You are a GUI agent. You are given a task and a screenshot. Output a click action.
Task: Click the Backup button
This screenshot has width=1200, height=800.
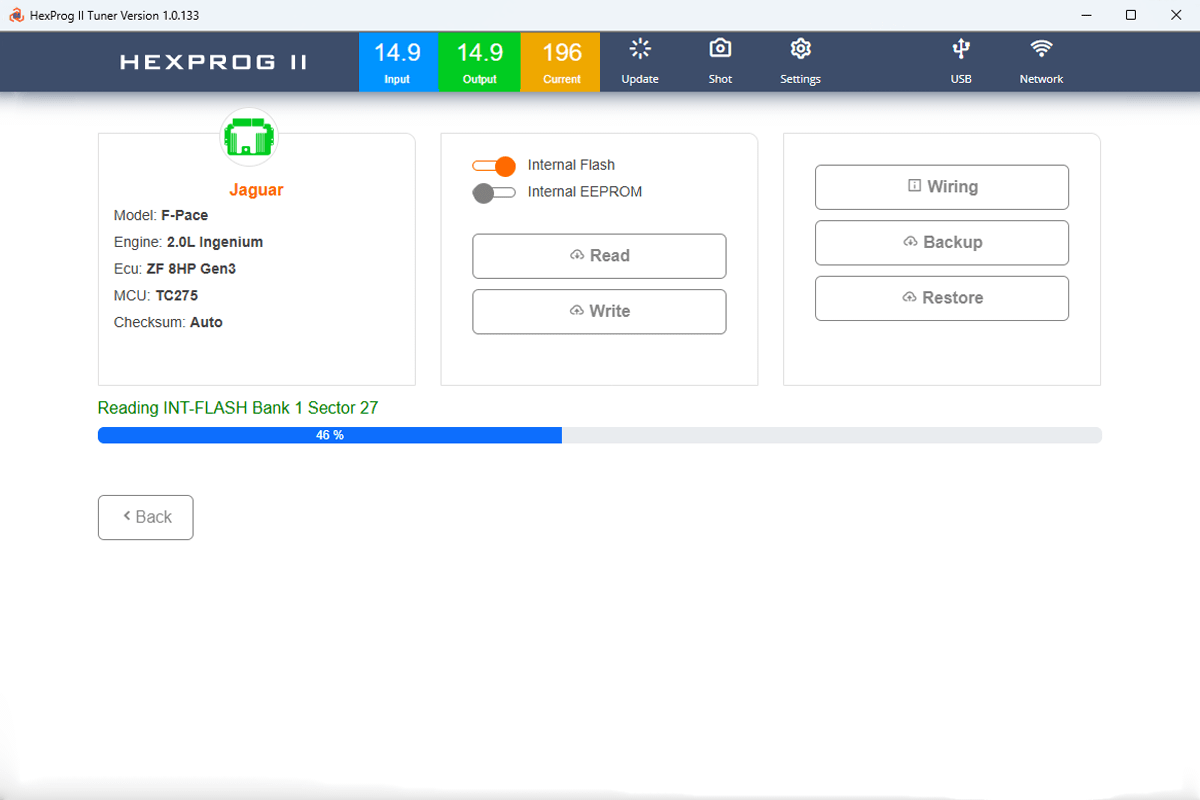pos(942,242)
